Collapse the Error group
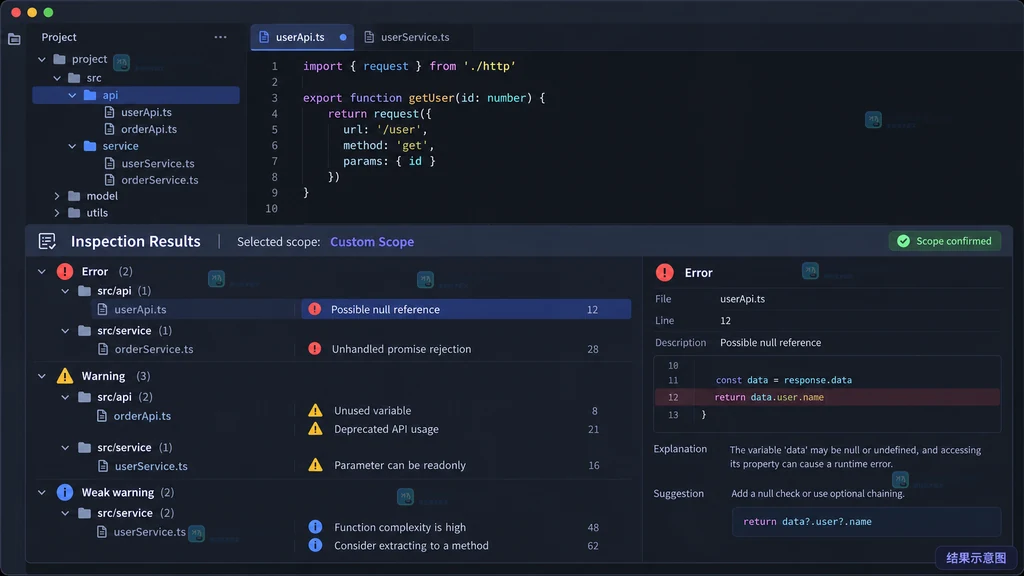The image size is (1024, 576). [x=42, y=271]
